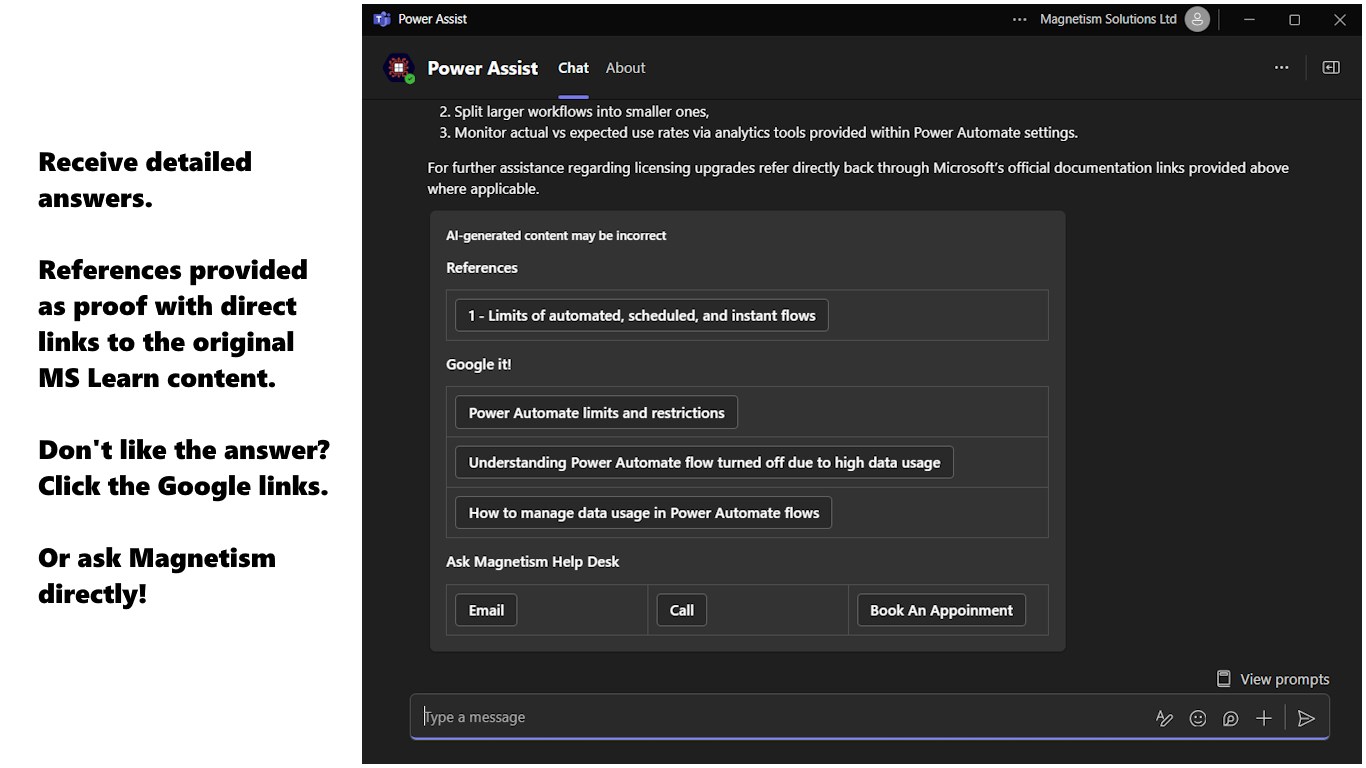Image resolution: width=1366 pixels, height=768 pixels.
Task: Click Ask Magnetism Help Desk heading
Action: (x=533, y=562)
